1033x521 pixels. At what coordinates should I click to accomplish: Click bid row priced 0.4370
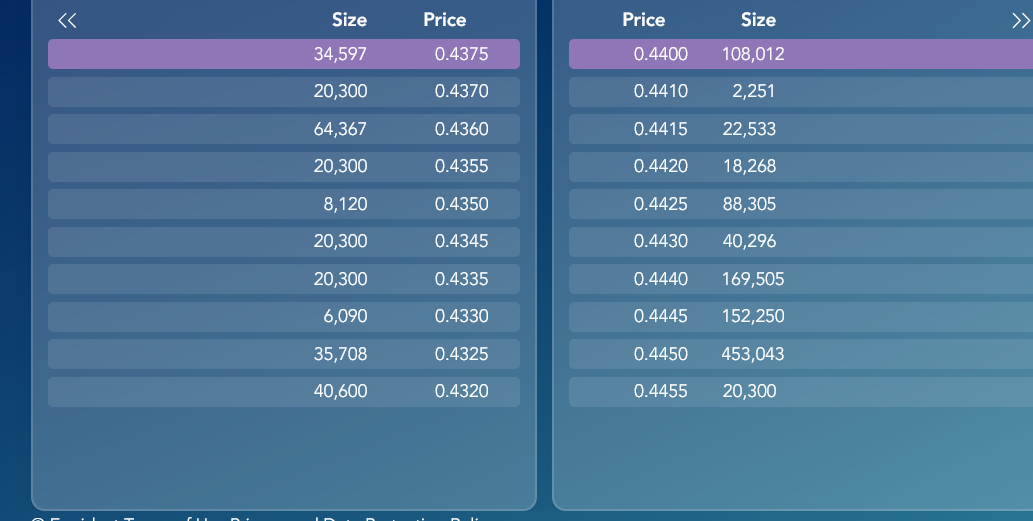284,92
